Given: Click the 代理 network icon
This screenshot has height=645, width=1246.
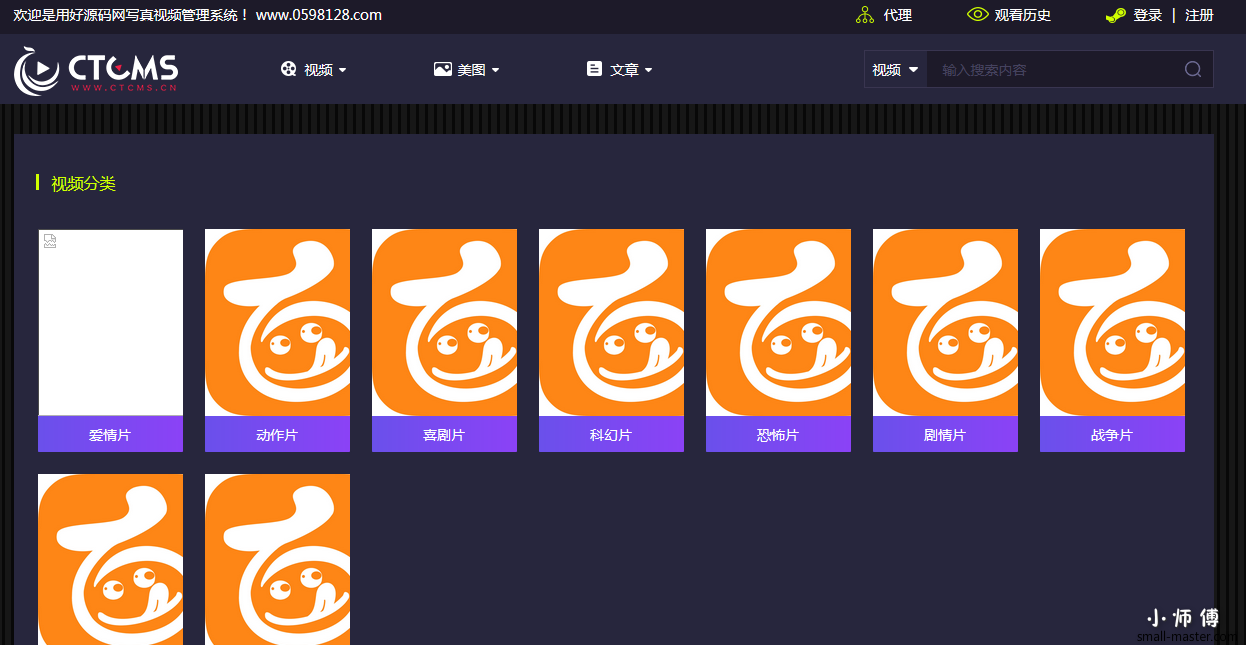Looking at the screenshot, I should click(865, 15).
